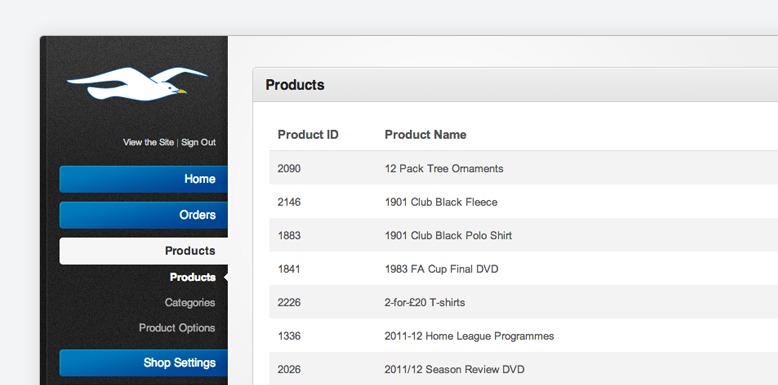The height and width of the screenshot is (385, 778).
Task: Click product ID 2090 in the table
Action: (289, 169)
